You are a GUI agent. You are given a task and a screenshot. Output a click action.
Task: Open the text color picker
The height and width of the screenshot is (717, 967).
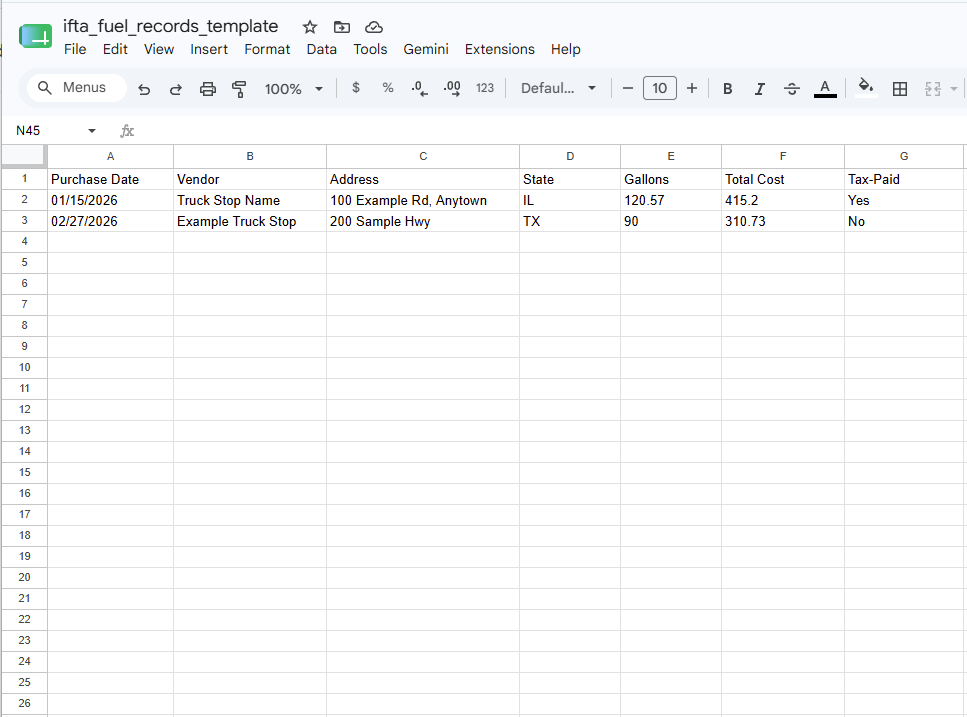coord(825,89)
